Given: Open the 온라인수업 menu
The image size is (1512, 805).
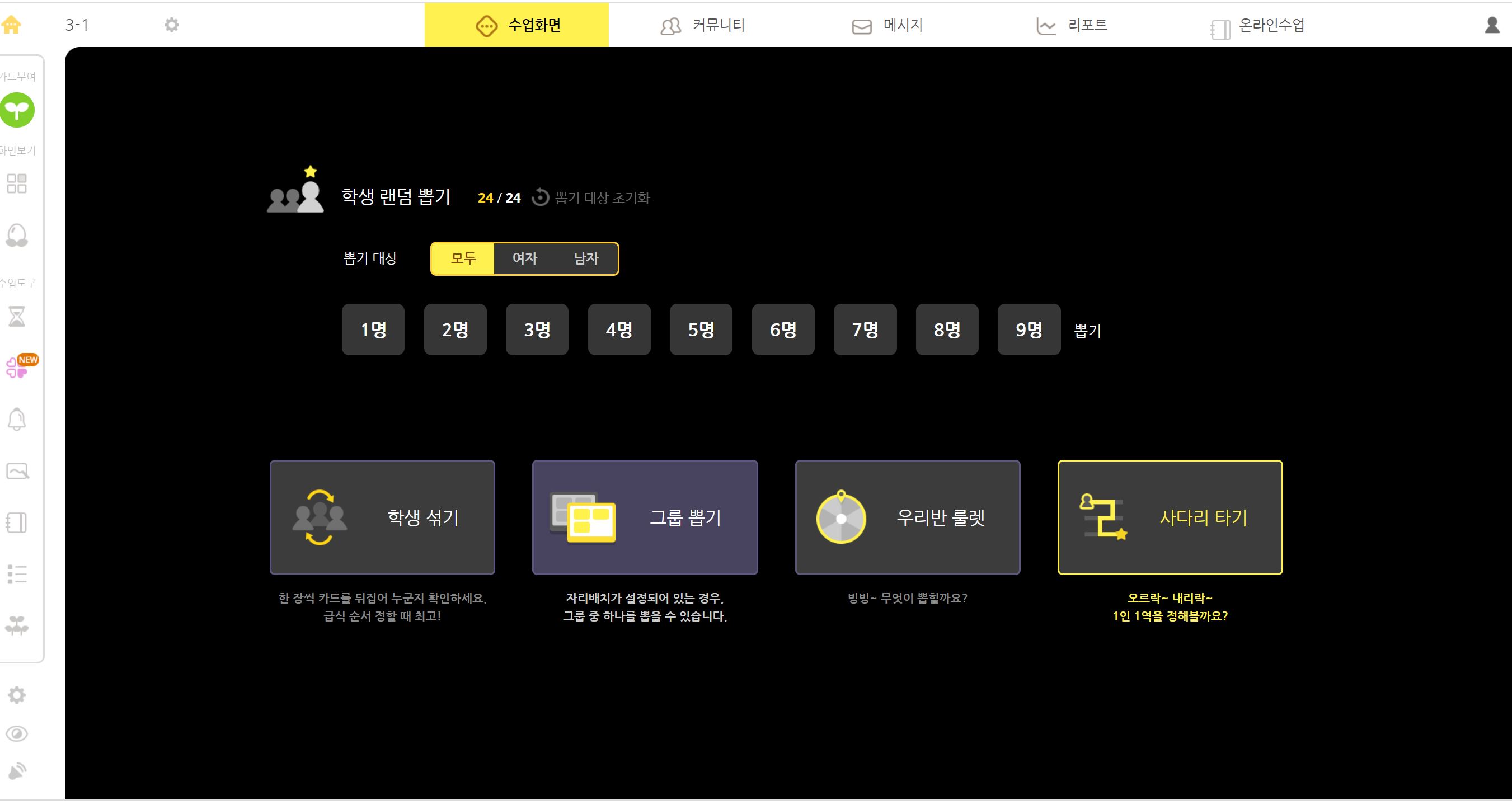Looking at the screenshot, I should tap(1257, 25).
